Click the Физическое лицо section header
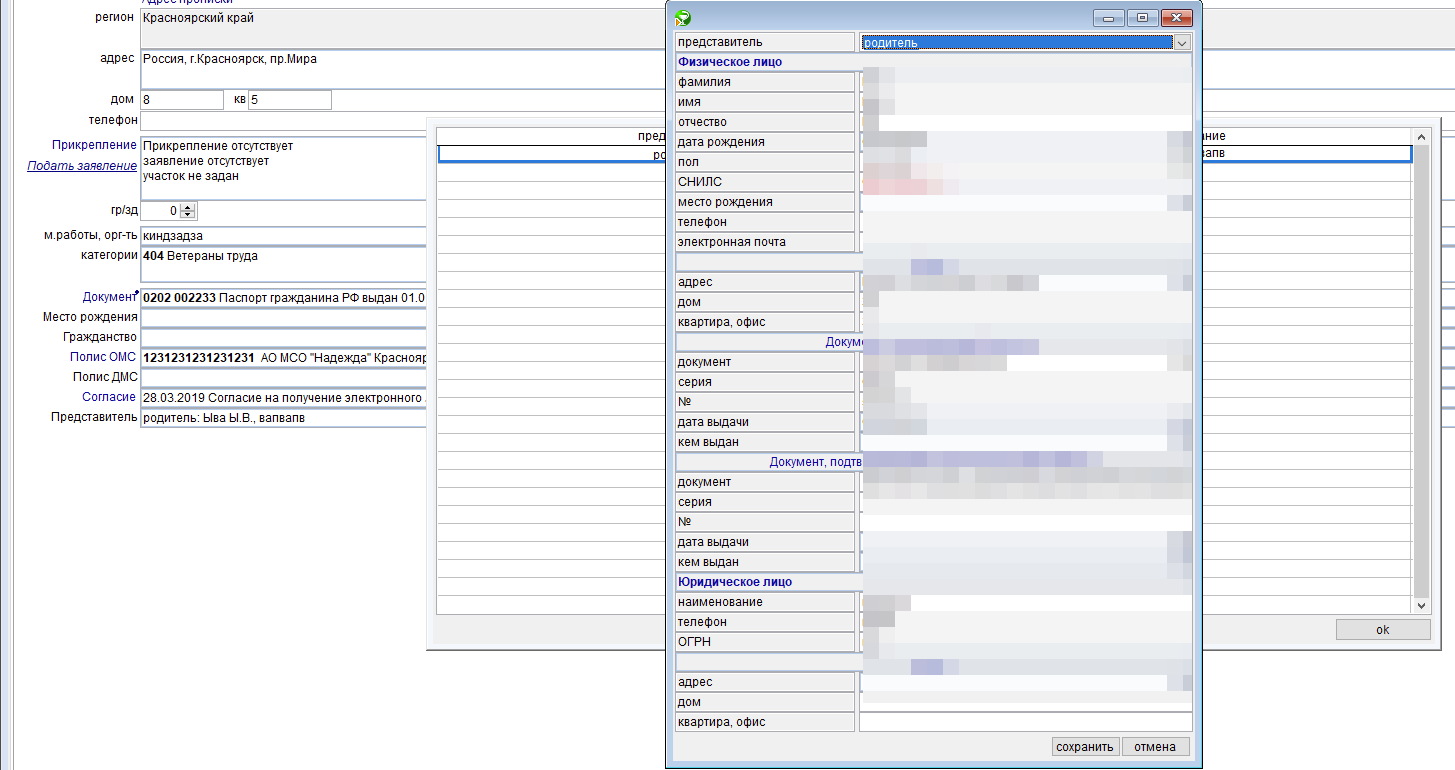The width and height of the screenshot is (1455, 770). (x=730, y=62)
